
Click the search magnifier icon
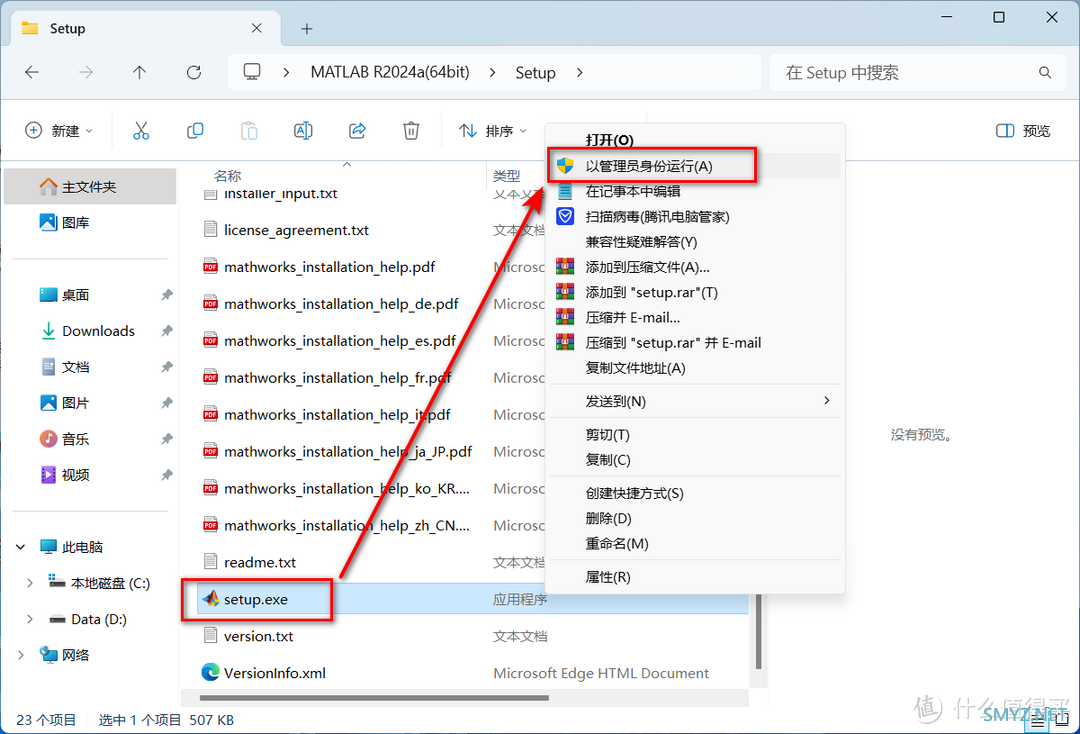[1045, 72]
